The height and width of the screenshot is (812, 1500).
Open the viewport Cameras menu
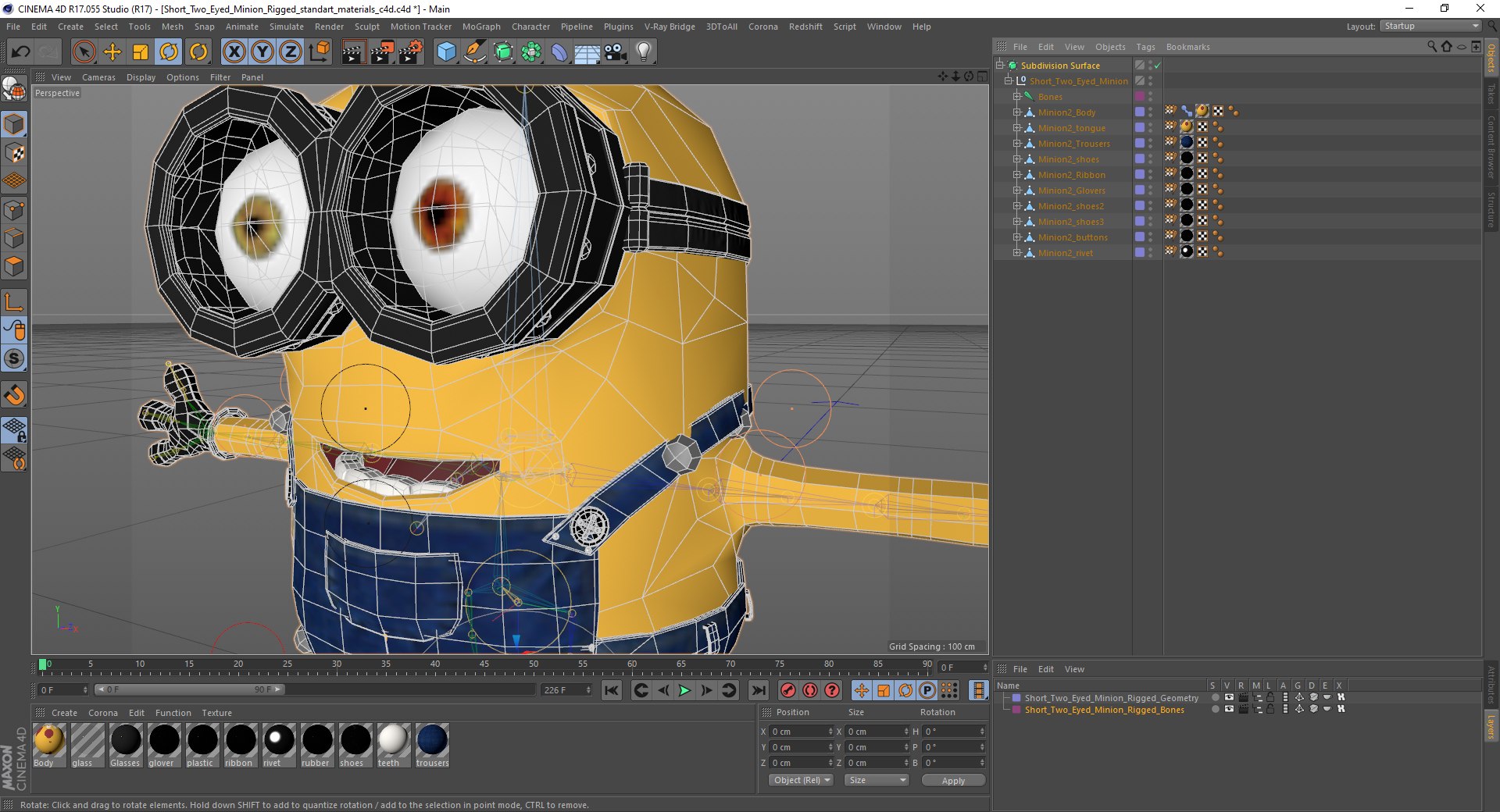pos(98,77)
